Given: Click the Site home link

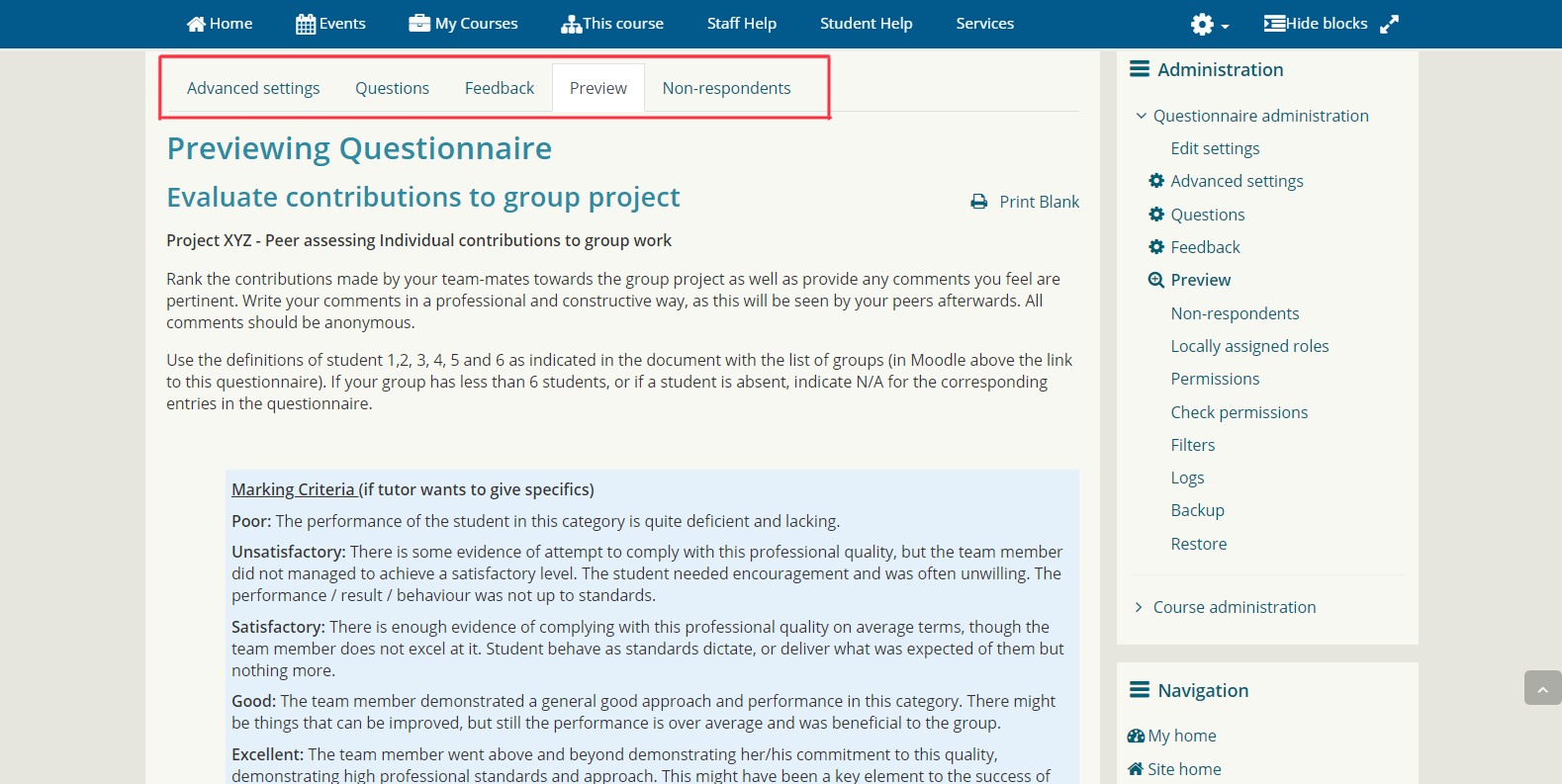Looking at the screenshot, I should [x=1184, y=769].
